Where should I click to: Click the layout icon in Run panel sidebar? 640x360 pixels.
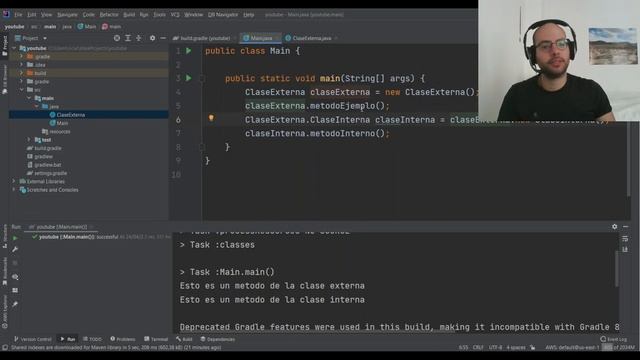point(15,290)
